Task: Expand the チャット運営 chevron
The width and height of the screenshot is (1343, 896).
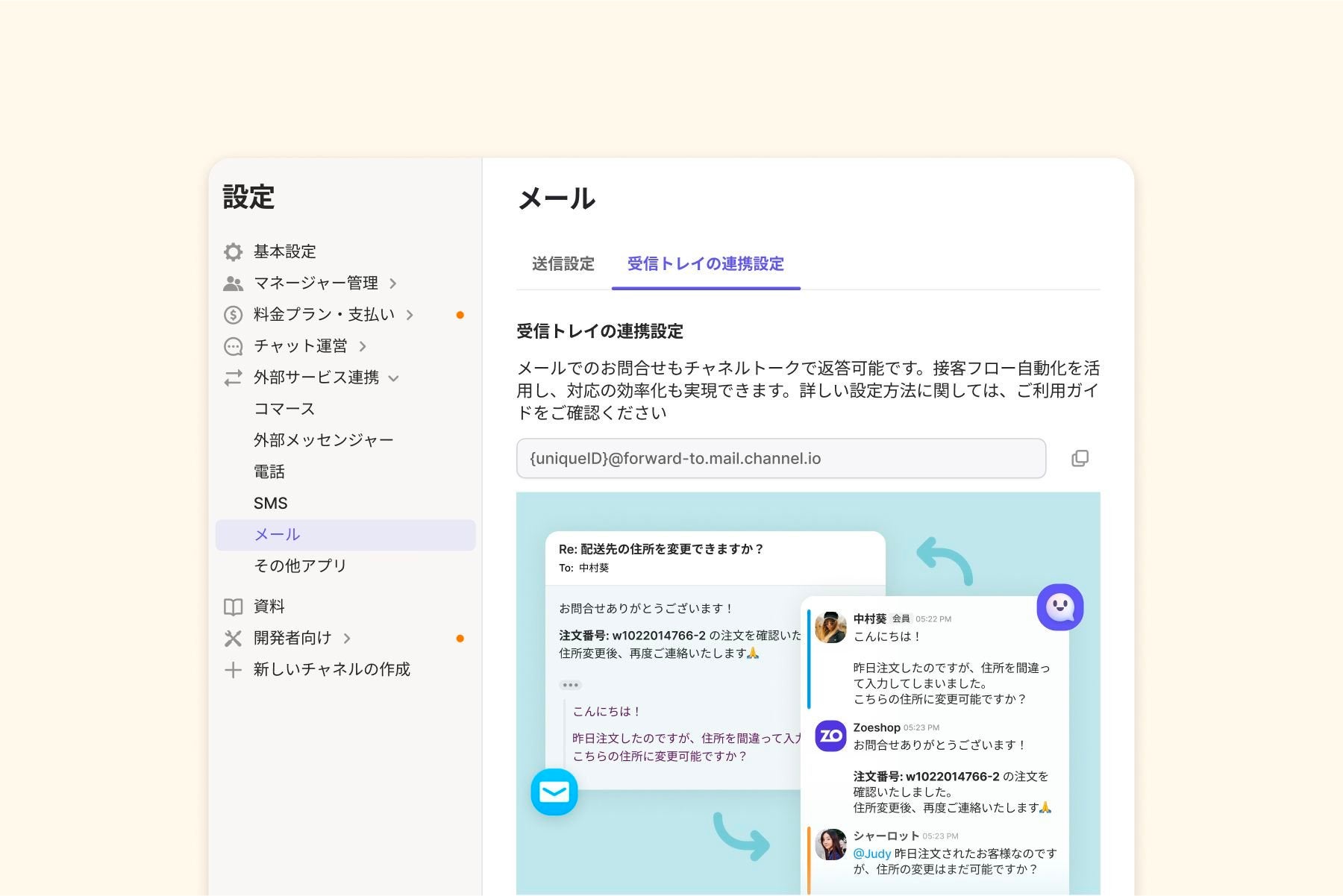Action: 363,346
